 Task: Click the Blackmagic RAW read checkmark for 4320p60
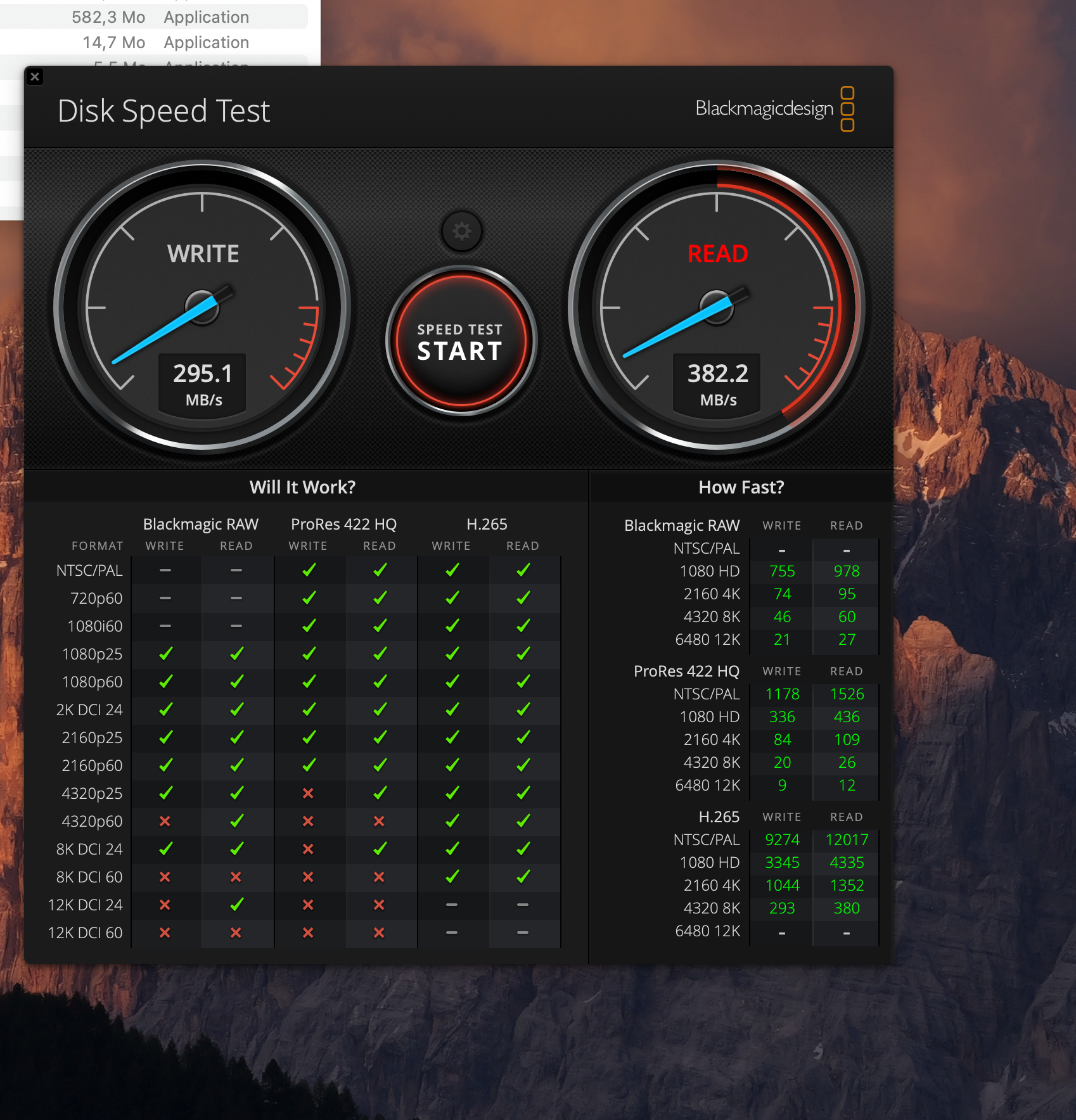click(x=236, y=821)
